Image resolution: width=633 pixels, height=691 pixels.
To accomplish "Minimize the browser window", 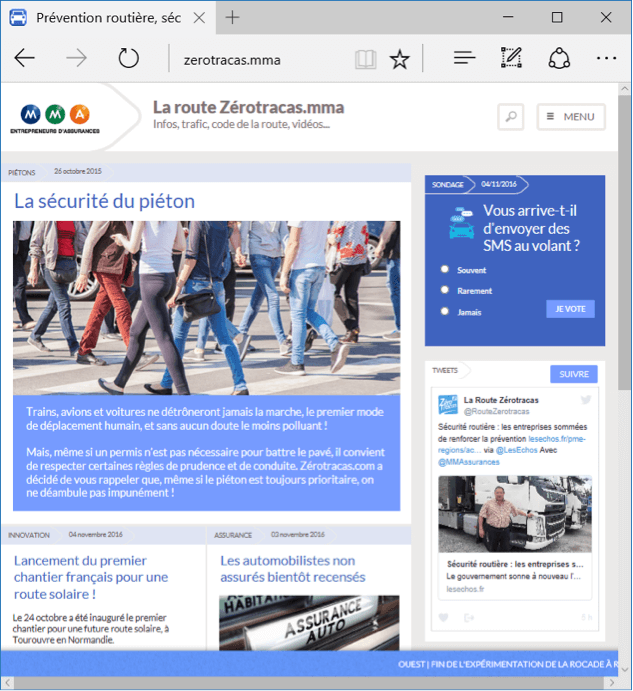I will 508,17.
